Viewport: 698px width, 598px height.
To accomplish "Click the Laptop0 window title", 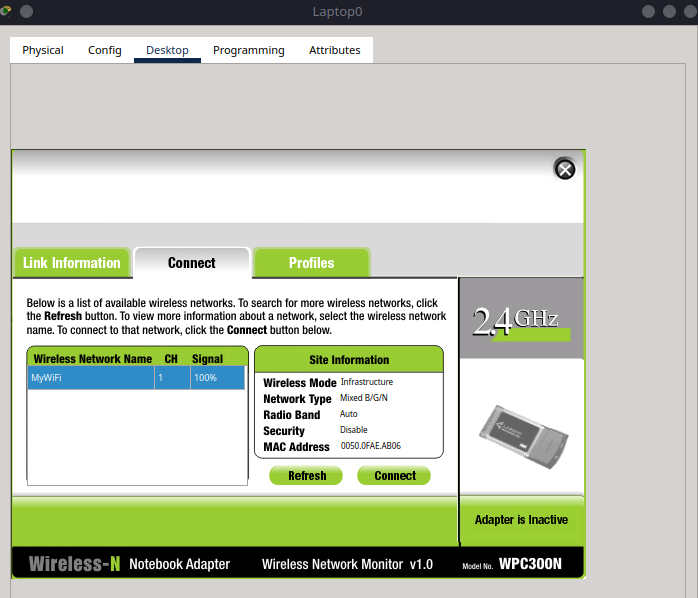I will (x=337, y=12).
